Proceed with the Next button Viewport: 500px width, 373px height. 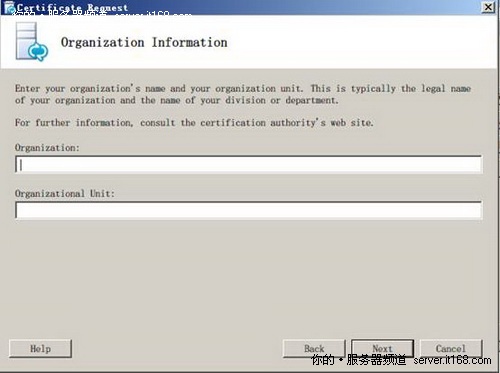[382, 349]
